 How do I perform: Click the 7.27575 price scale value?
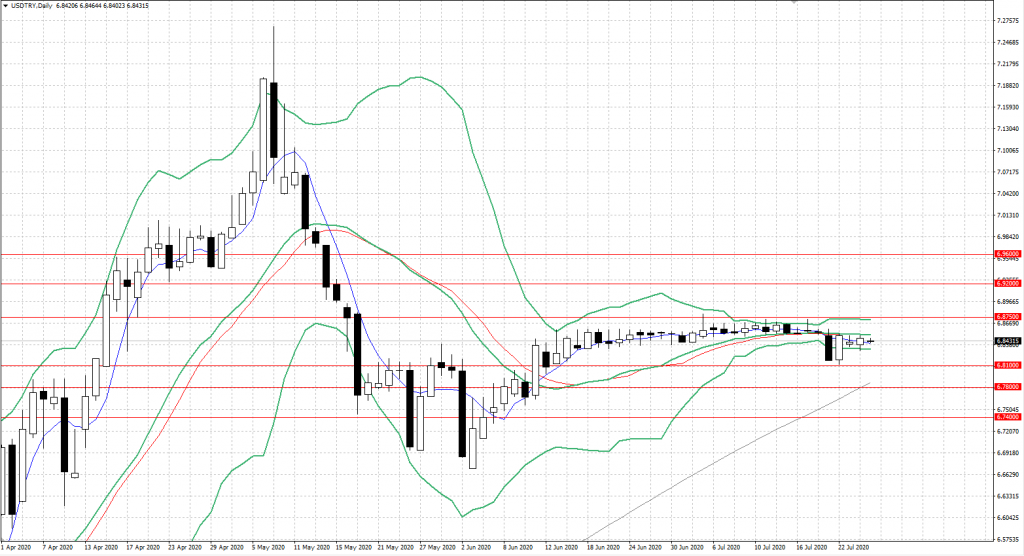pyautogui.click(x=1008, y=20)
